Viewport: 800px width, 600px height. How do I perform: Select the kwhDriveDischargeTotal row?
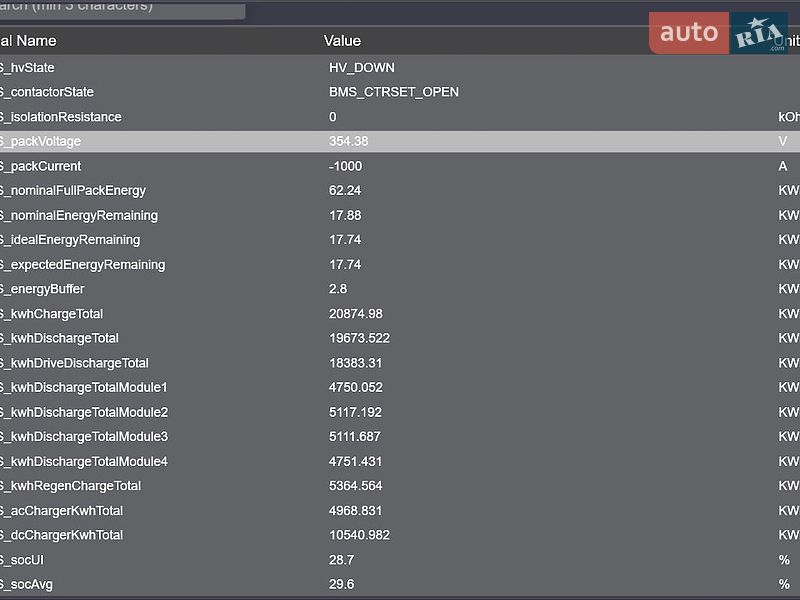point(400,363)
